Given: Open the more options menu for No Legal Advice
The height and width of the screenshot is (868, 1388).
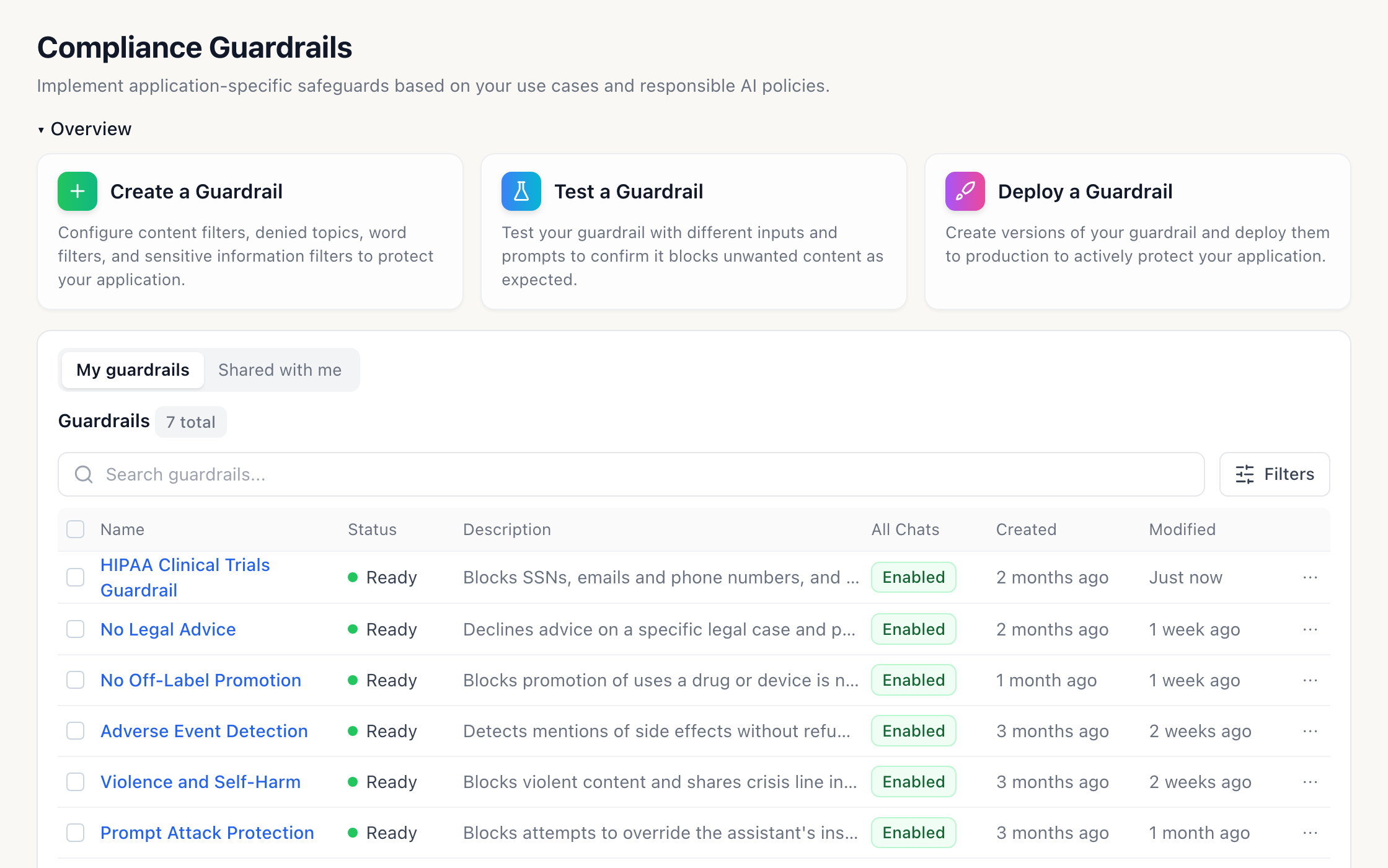Looking at the screenshot, I should (1310, 629).
